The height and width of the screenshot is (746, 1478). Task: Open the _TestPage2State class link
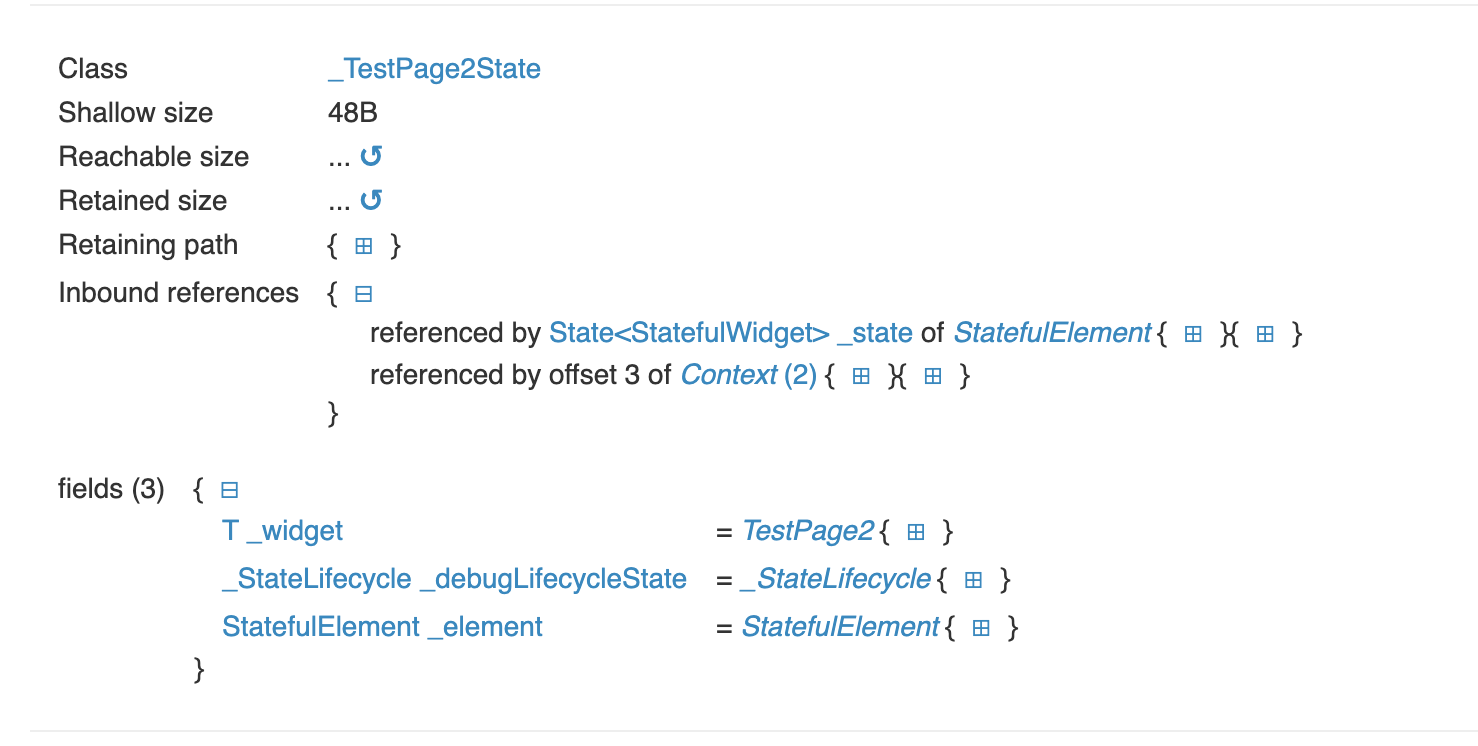click(x=435, y=68)
